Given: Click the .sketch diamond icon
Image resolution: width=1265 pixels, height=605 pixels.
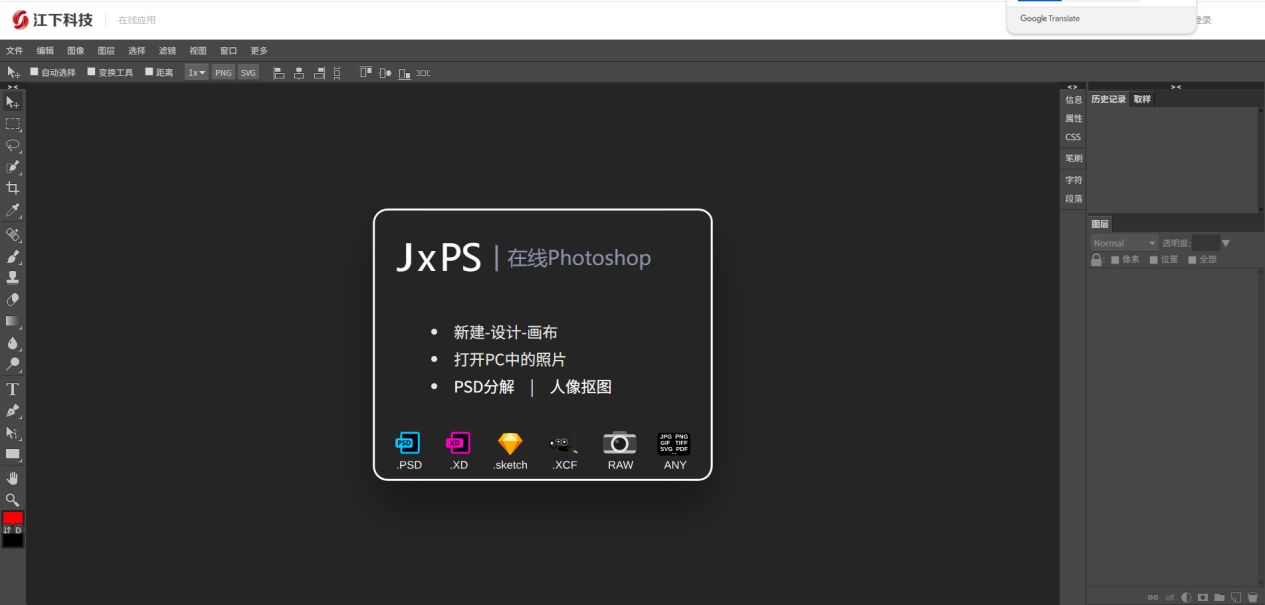Looking at the screenshot, I should (x=510, y=444).
